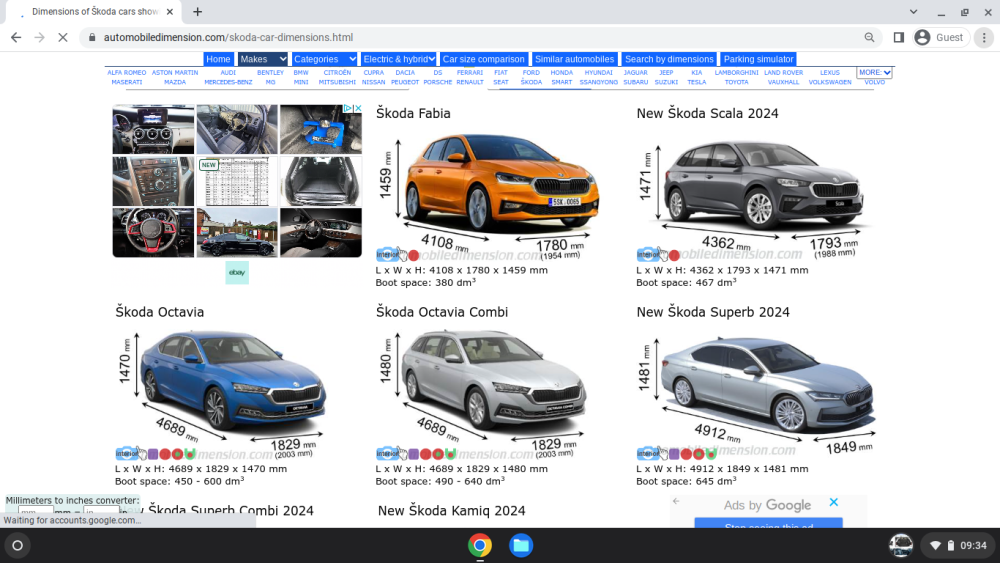Expand the Makes dropdown
The image size is (1000, 563).
(x=263, y=59)
